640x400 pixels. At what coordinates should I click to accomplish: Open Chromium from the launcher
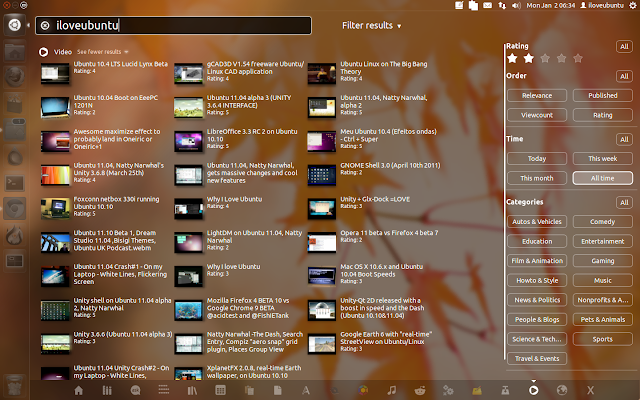[x=15, y=209]
